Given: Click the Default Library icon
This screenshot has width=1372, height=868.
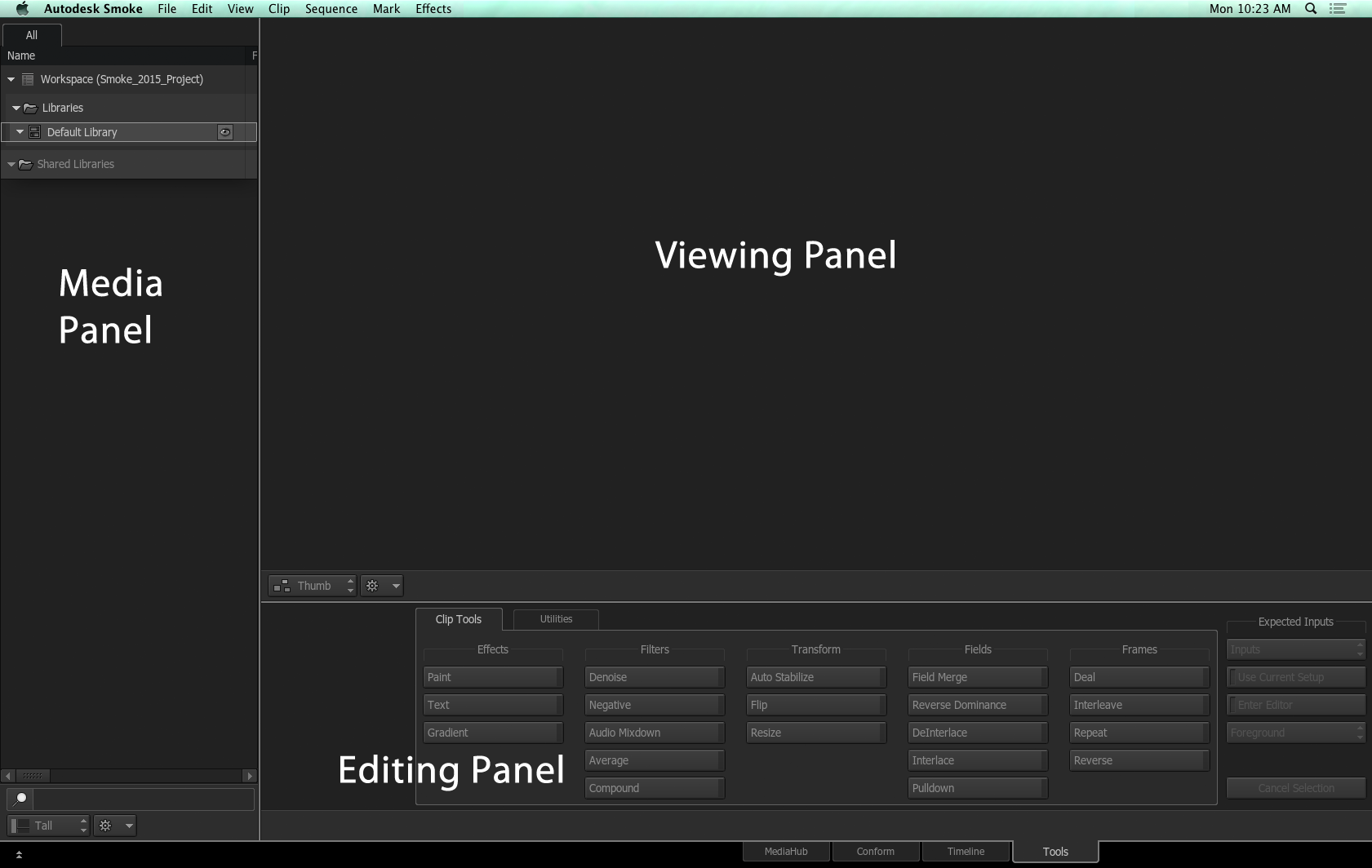Looking at the screenshot, I should pos(35,132).
